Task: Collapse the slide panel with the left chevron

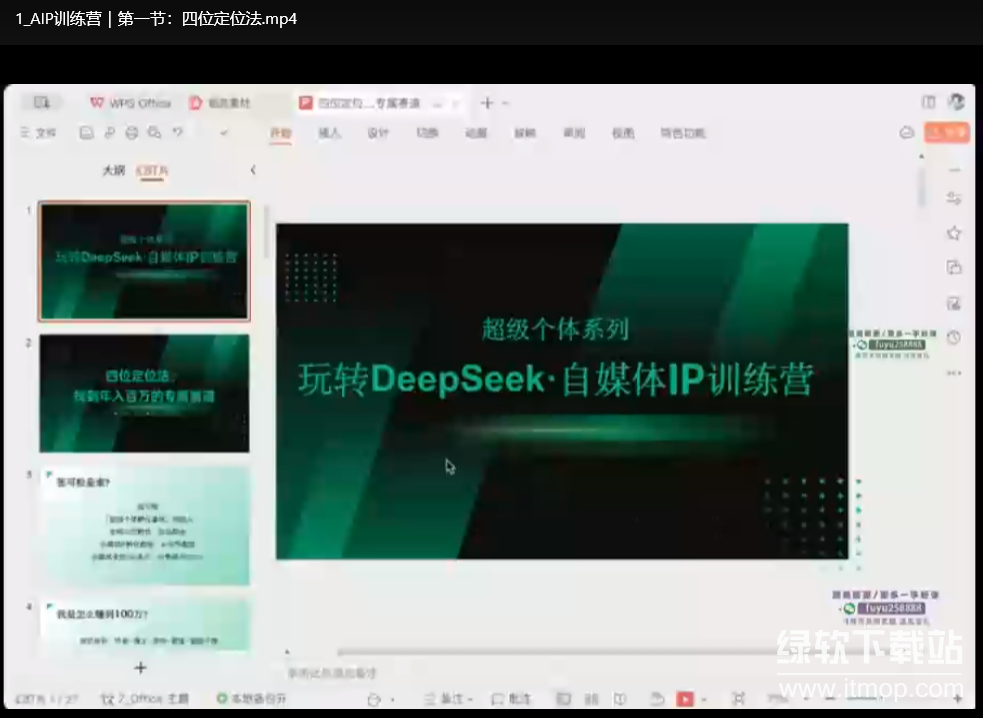Action: [x=253, y=170]
